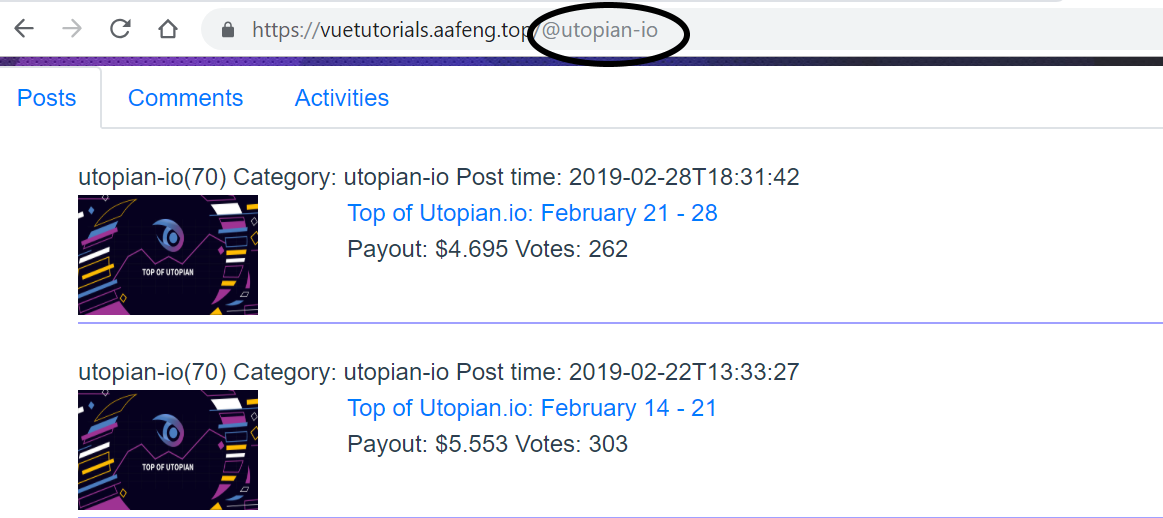Go back with the browser back arrow
The image size is (1163, 518).
[24, 29]
